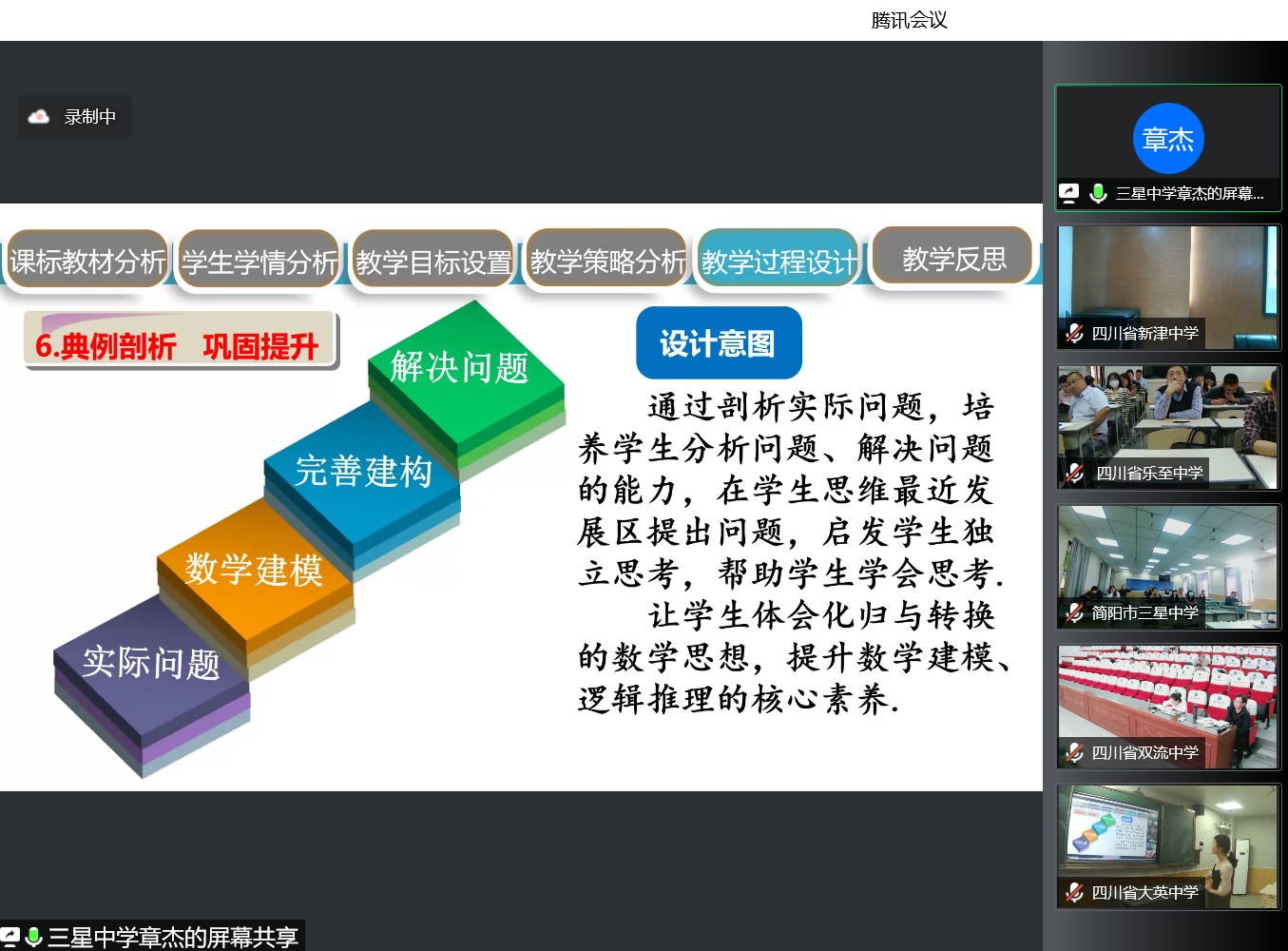Click the green microphone icon in 章杰's tile
Image resolution: width=1288 pixels, height=951 pixels.
click(x=1098, y=193)
